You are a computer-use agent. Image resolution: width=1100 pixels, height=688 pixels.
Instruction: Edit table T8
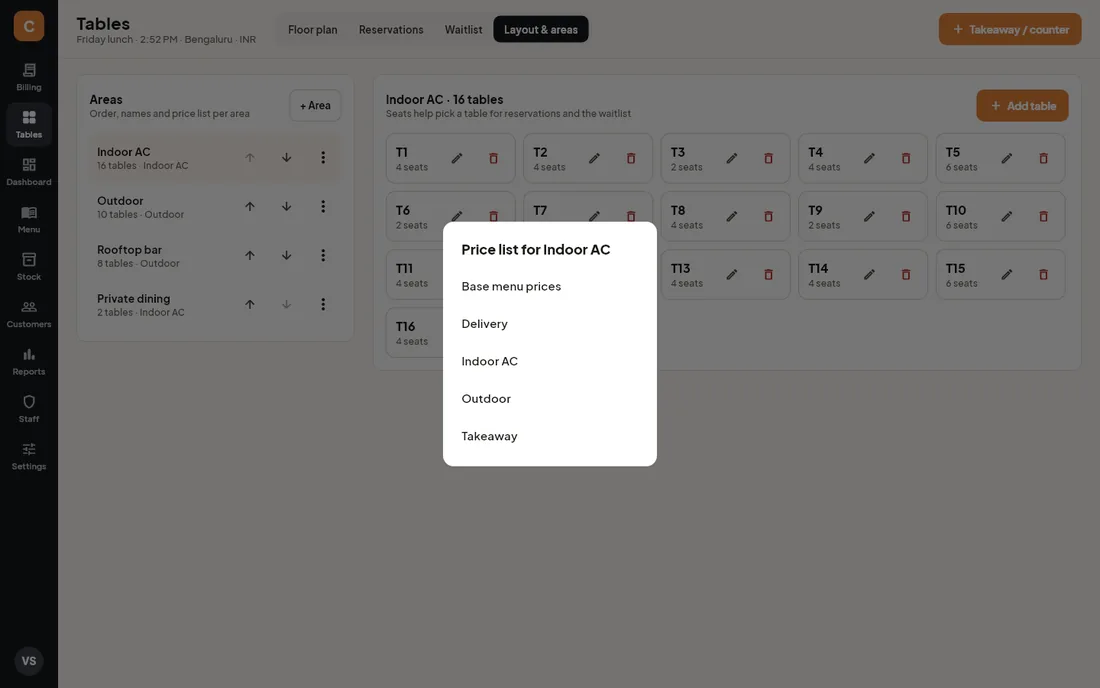tap(732, 217)
